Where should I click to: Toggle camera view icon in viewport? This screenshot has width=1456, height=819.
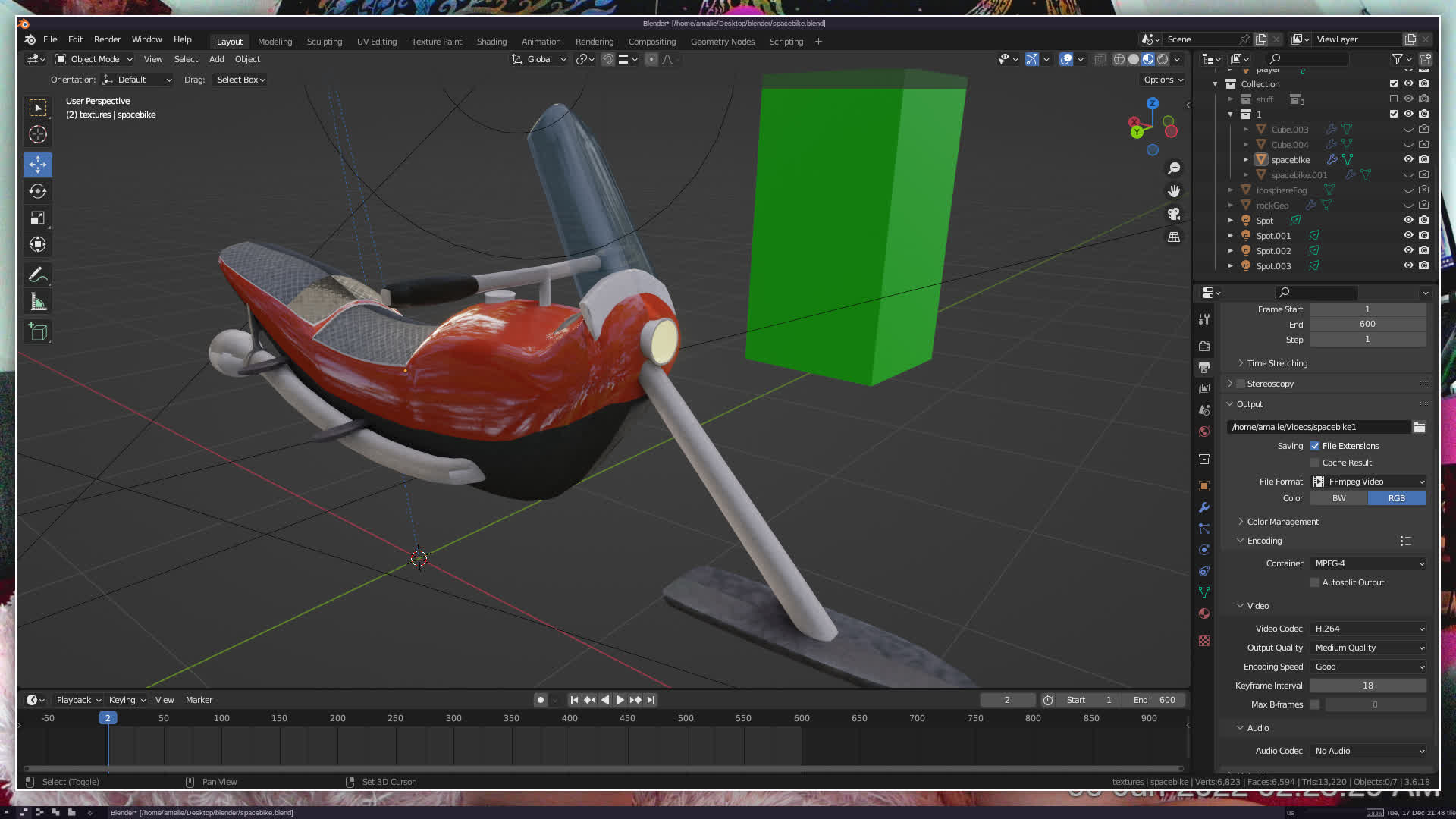point(1174,214)
